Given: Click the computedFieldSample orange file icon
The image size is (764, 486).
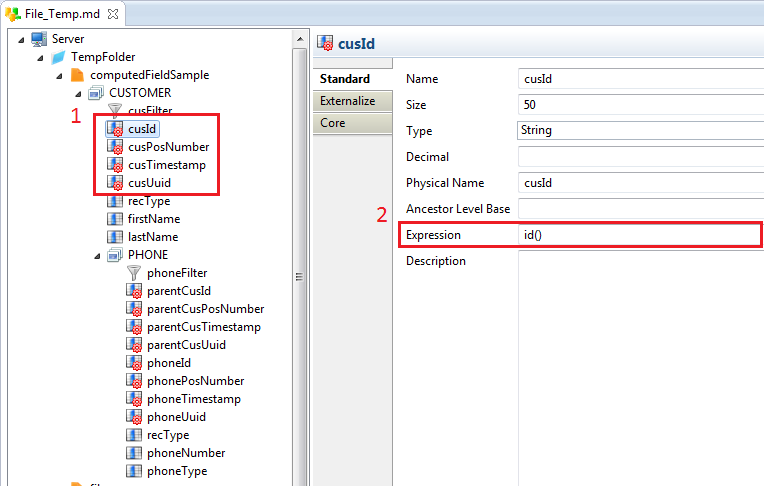Looking at the screenshot, I should (77, 75).
